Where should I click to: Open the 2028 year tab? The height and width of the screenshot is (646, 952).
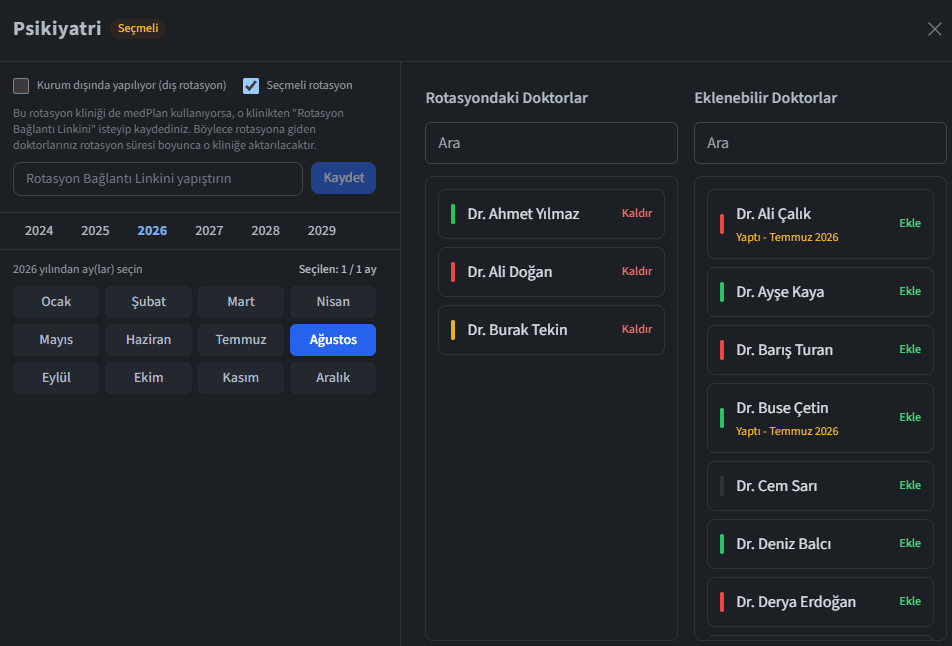[265, 231]
